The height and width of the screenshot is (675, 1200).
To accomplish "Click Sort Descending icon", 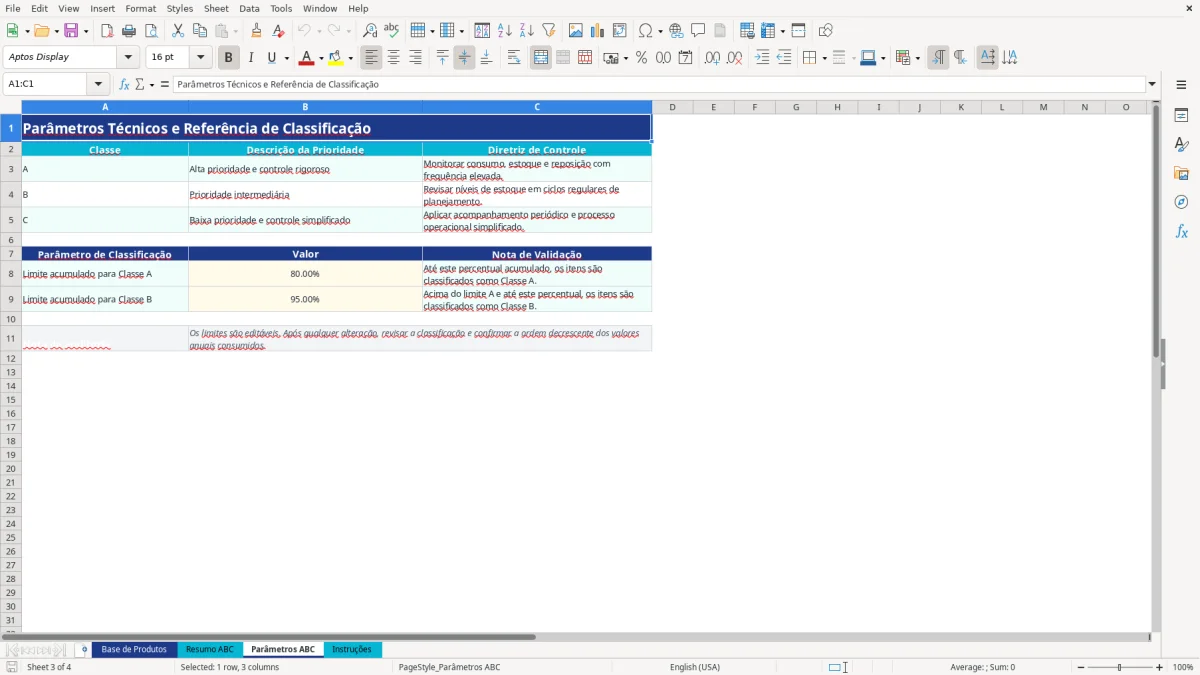I will [526, 31].
